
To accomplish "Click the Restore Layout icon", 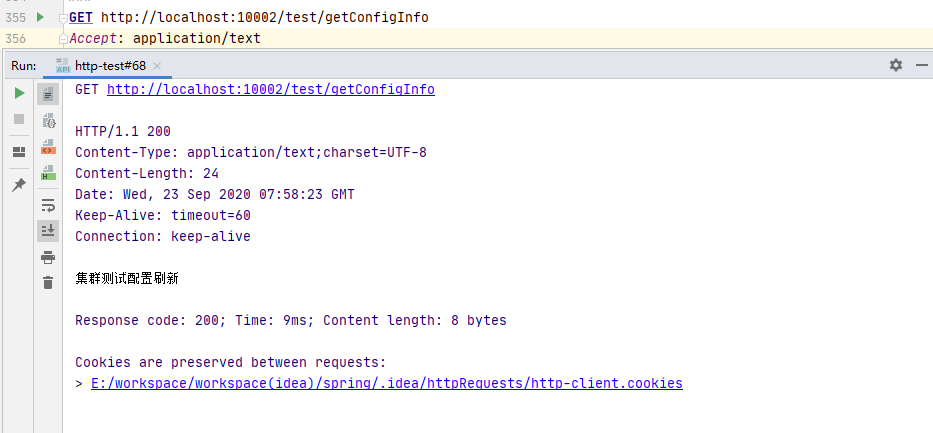I will [19, 152].
